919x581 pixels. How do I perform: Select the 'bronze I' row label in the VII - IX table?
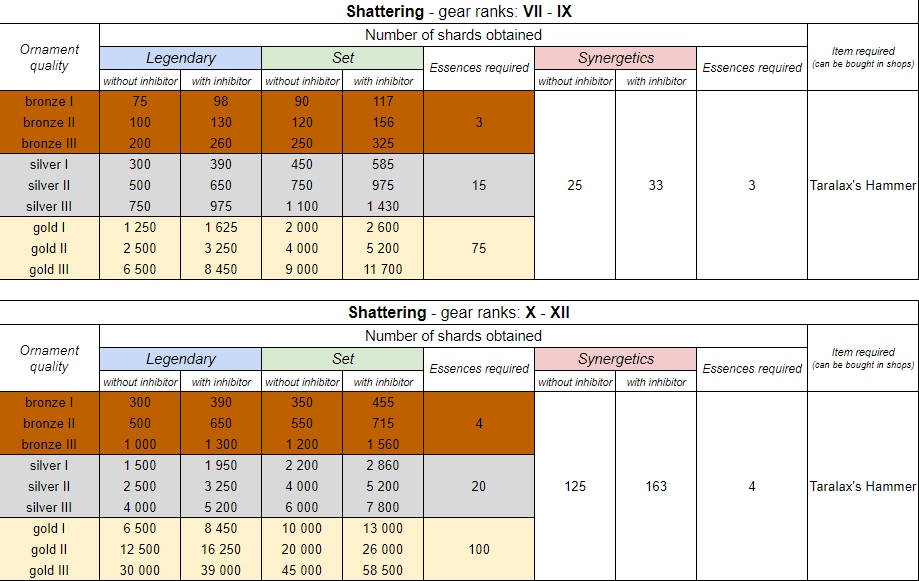pos(49,101)
